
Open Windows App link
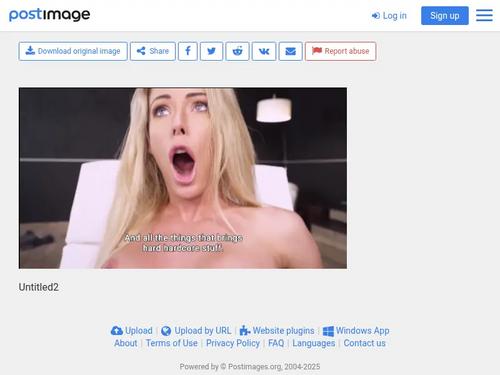click(356, 331)
